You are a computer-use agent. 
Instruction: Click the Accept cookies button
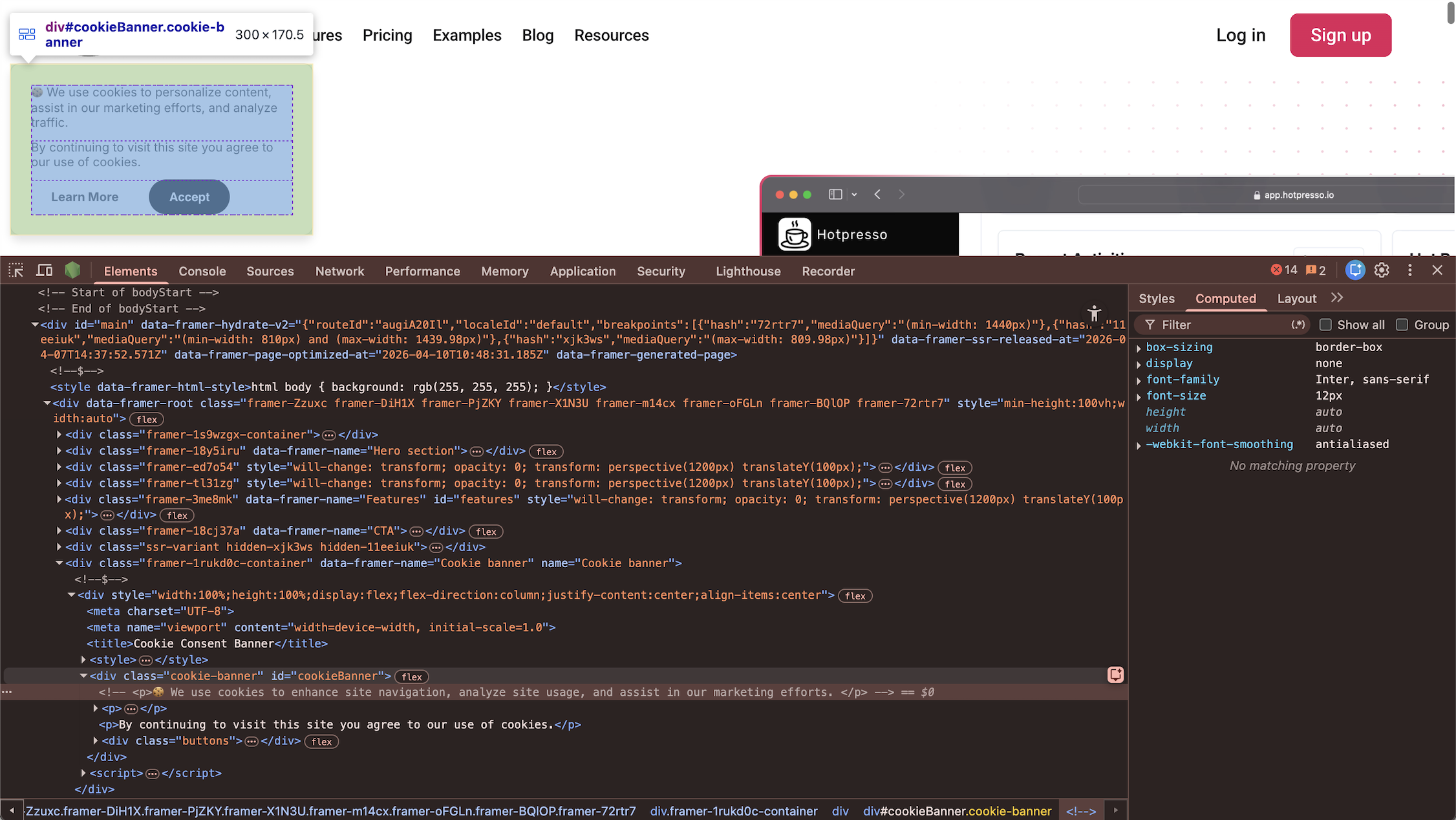click(189, 197)
